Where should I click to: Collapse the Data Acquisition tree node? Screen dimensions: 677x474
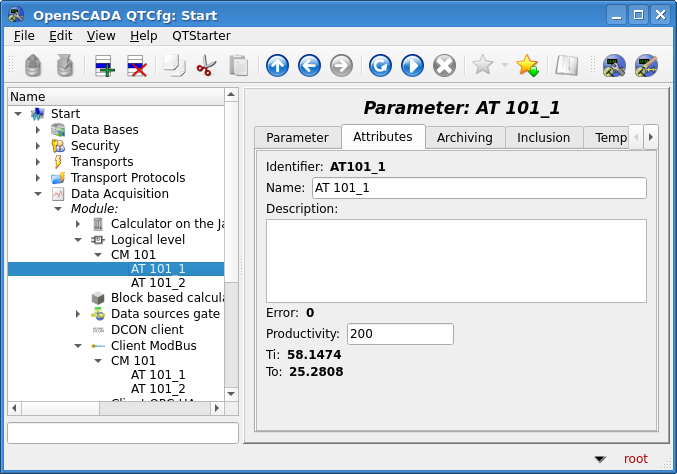(38, 194)
